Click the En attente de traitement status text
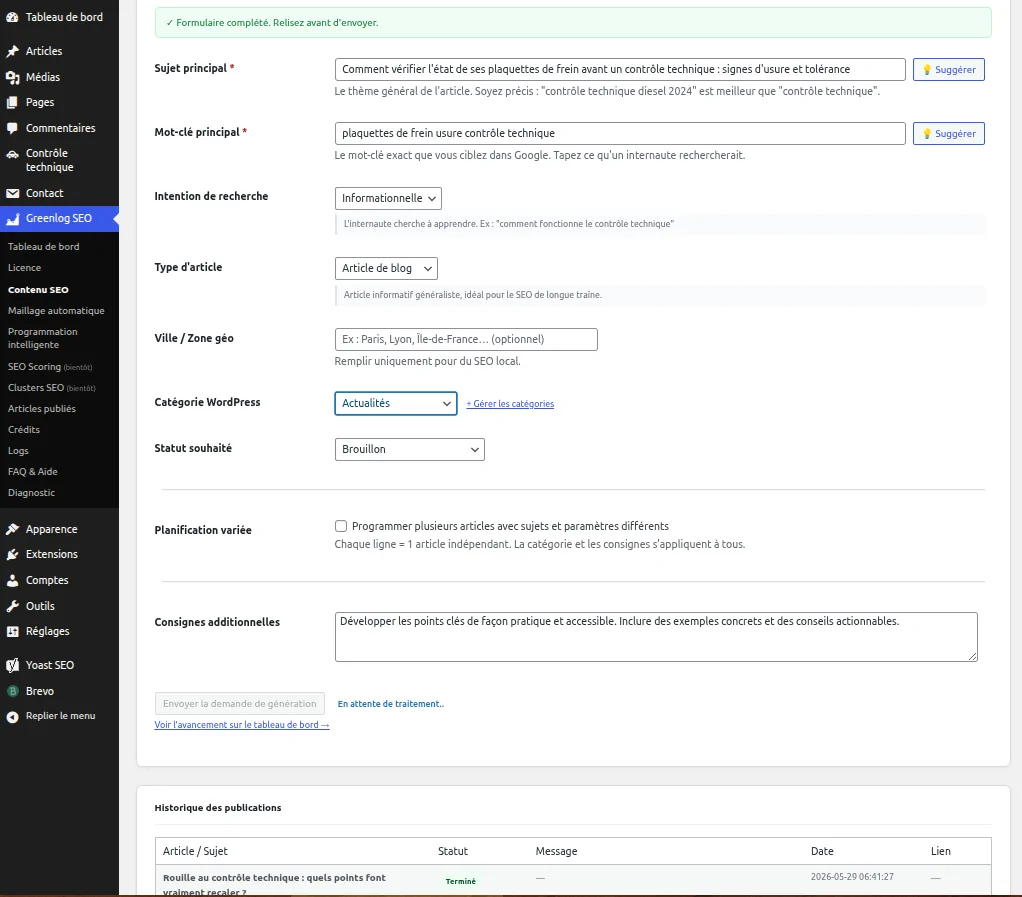The width and height of the screenshot is (1022, 897). (390, 704)
